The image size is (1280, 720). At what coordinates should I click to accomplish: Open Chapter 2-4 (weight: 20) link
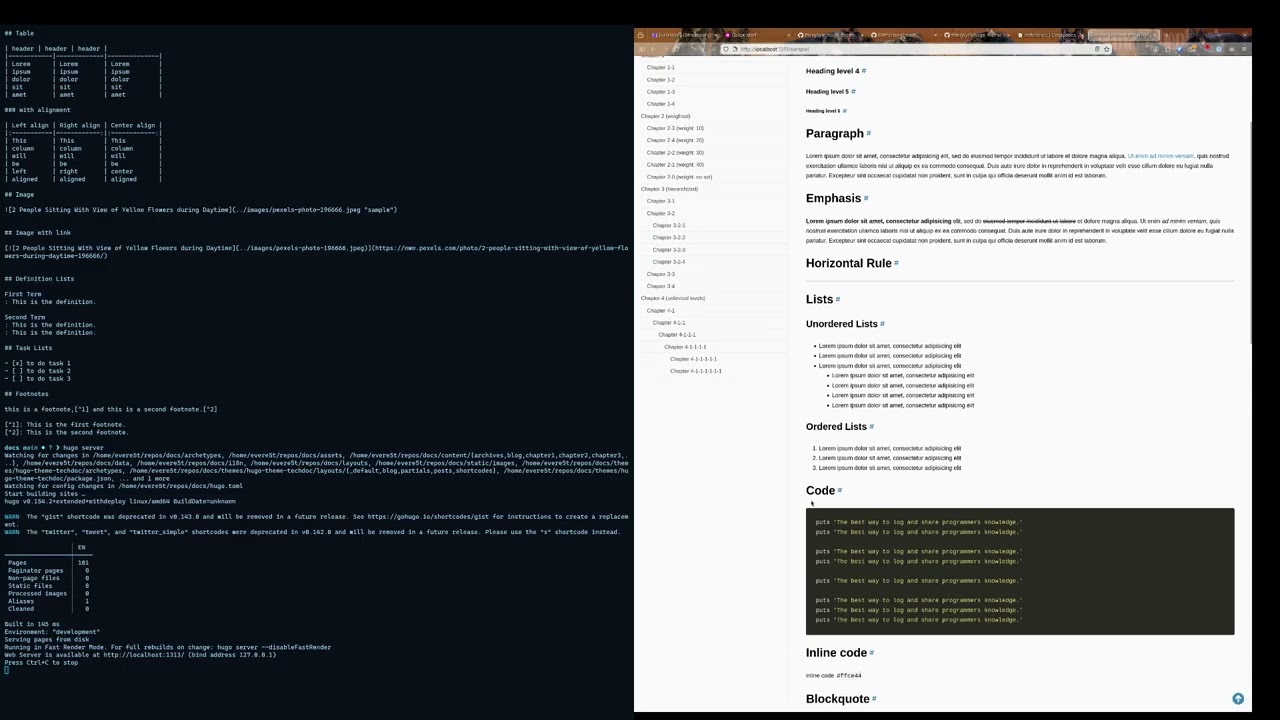tap(675, 140)
